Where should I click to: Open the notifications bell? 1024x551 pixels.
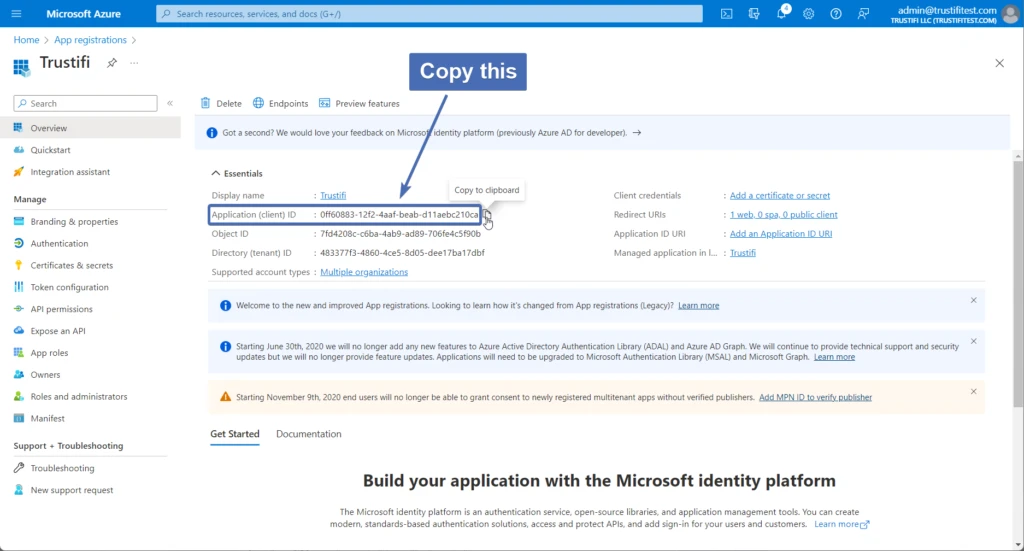782,14
